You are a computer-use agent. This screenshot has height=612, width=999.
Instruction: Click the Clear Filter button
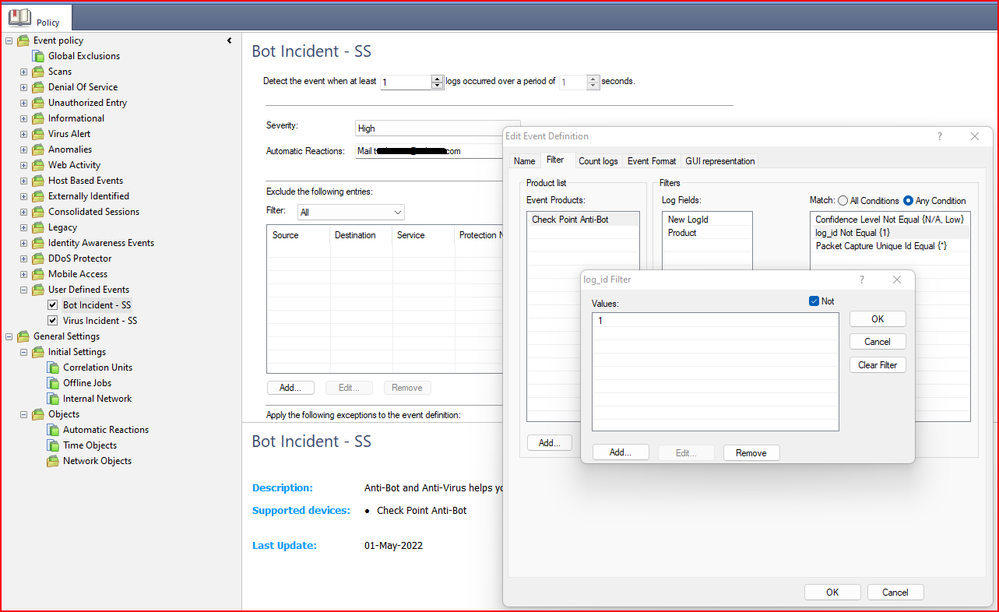(877, 365)
